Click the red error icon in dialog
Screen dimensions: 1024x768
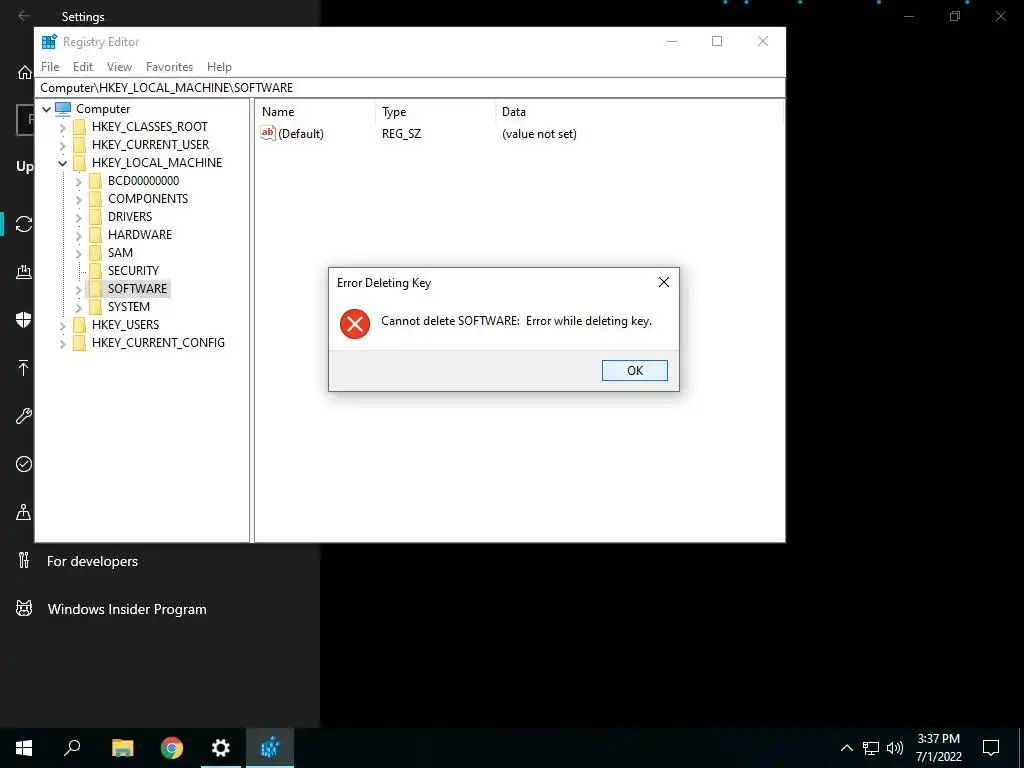point(355,323)
